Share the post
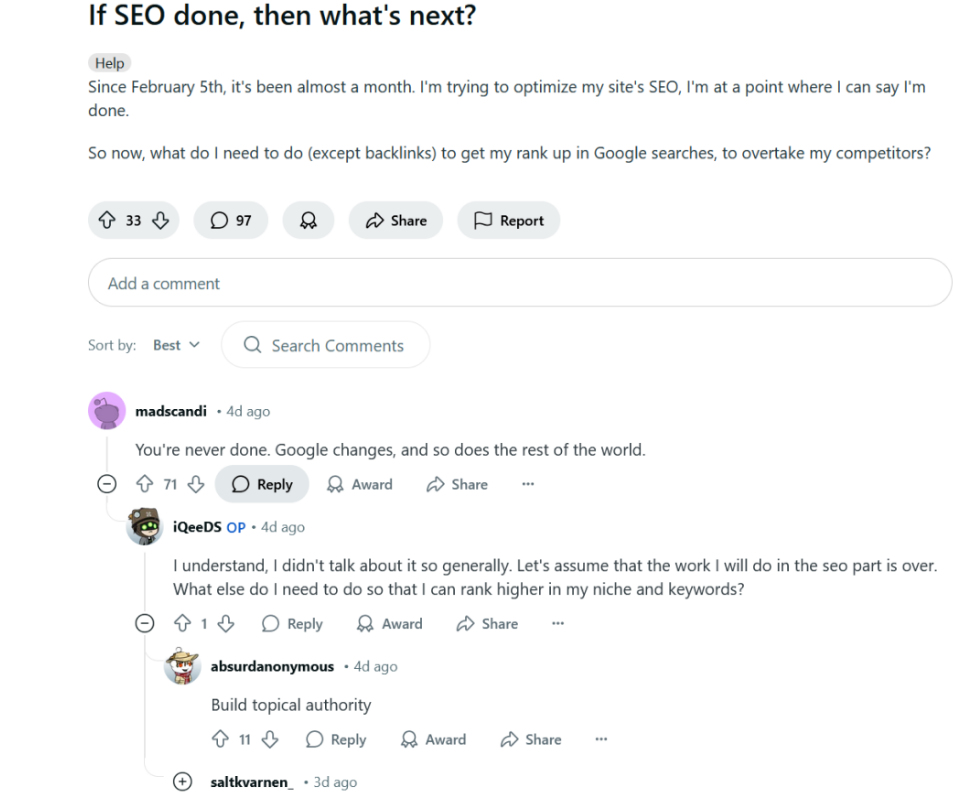This screenshot has width=975, height=809. [x=395, y=220]
